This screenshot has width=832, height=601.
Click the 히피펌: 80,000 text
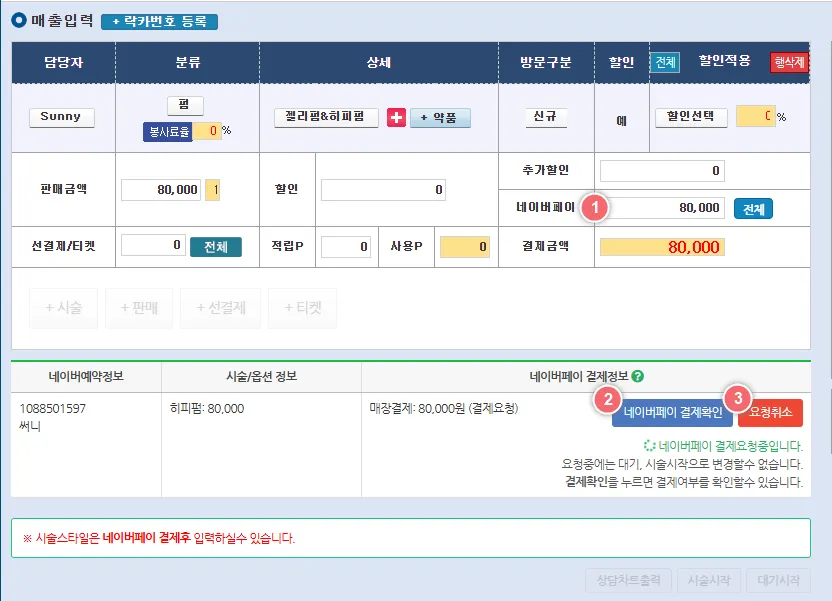pyautogui.click(x=207, y=409)
